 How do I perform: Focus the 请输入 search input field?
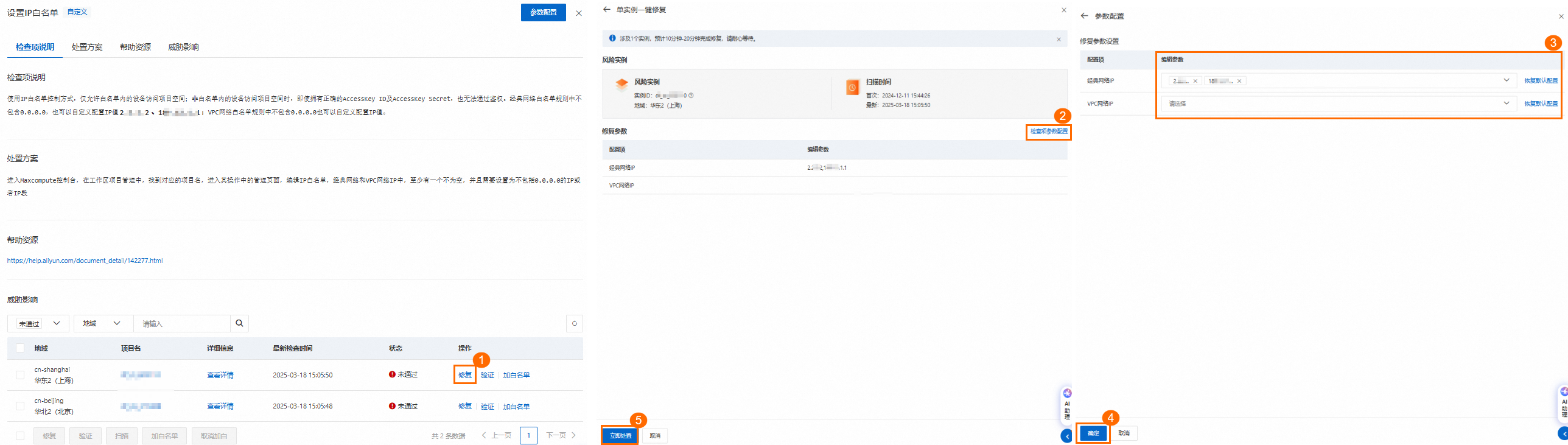[182, 323]
